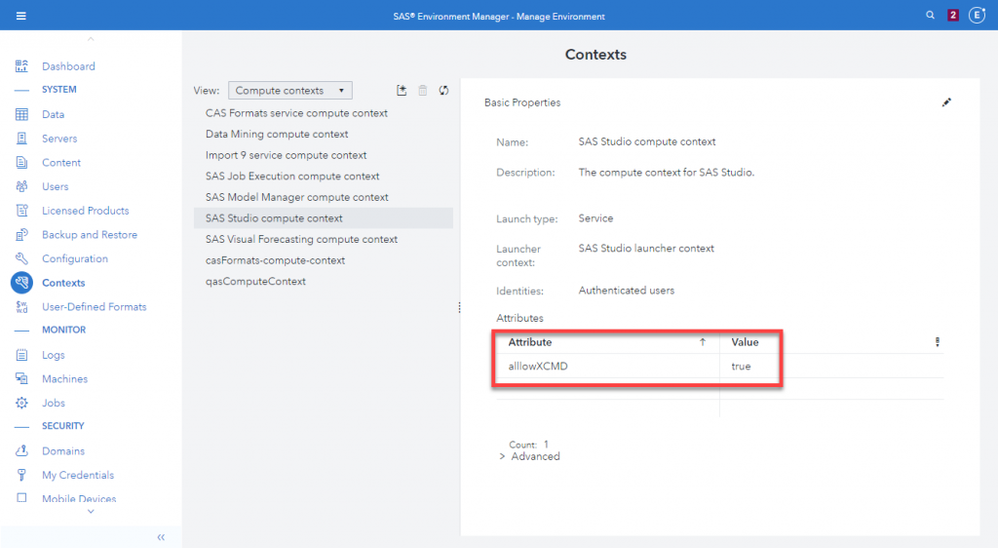Click the Users people icon
998x548 pixels.
point(22,186)
